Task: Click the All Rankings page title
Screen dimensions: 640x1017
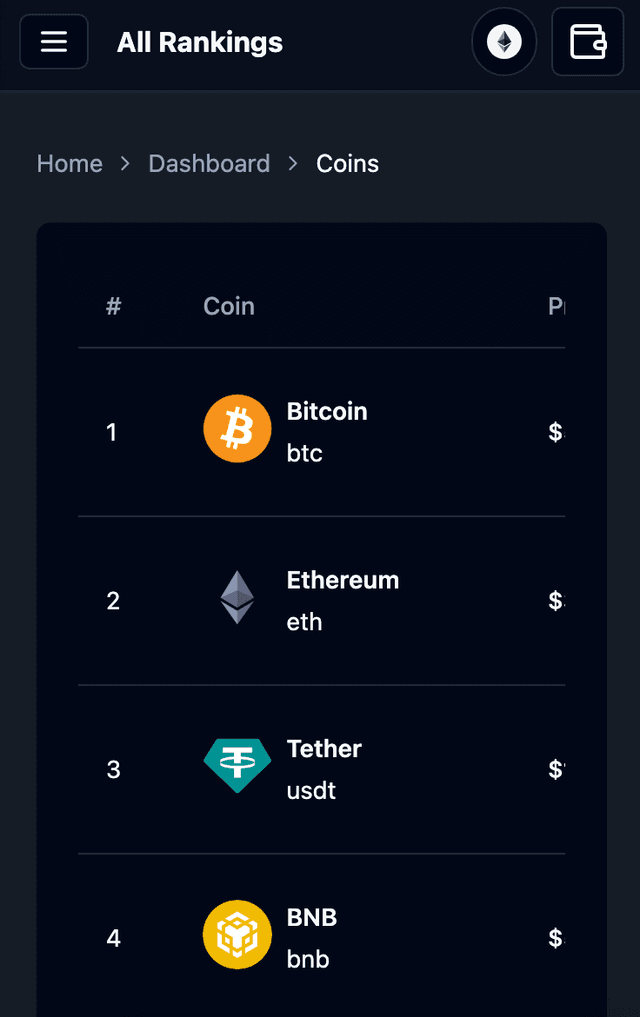Action: [200, 42]
